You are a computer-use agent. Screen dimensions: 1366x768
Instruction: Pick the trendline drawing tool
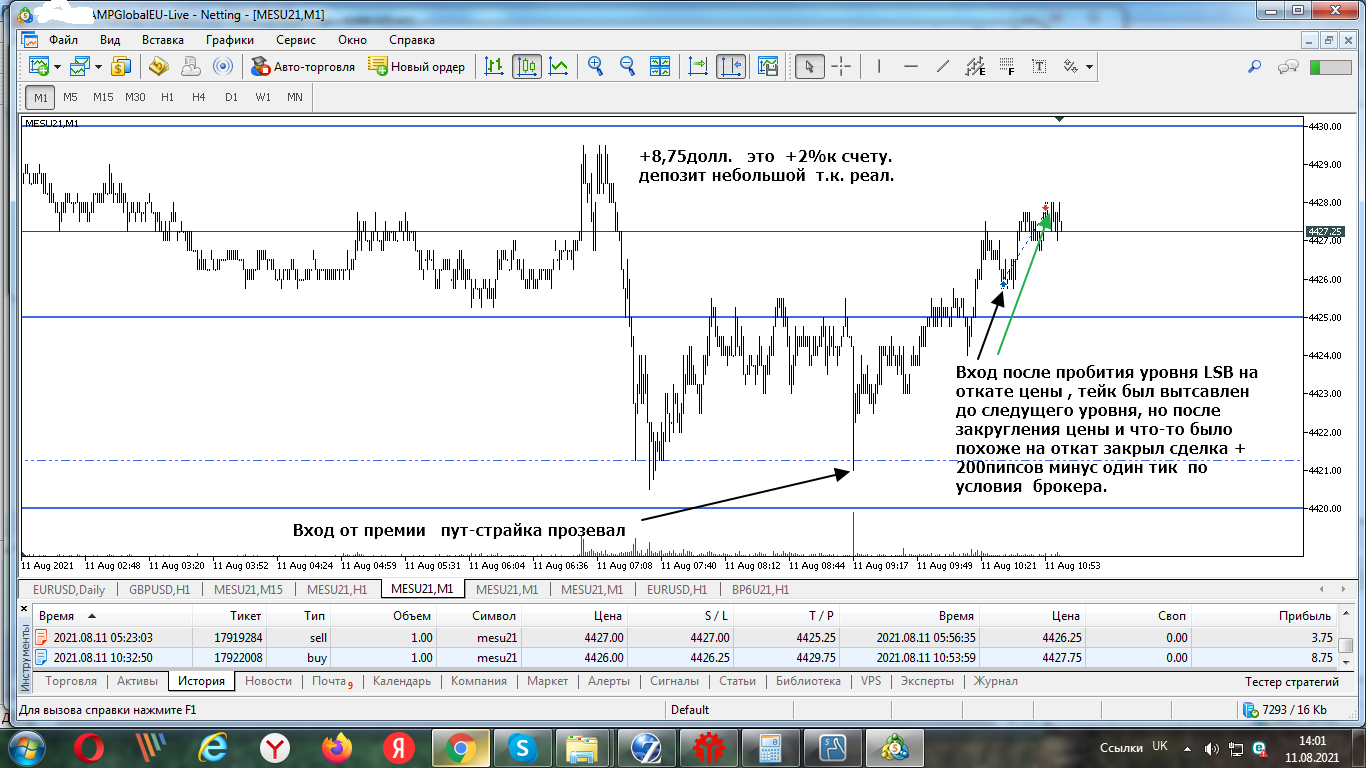(x=943, y=67)
